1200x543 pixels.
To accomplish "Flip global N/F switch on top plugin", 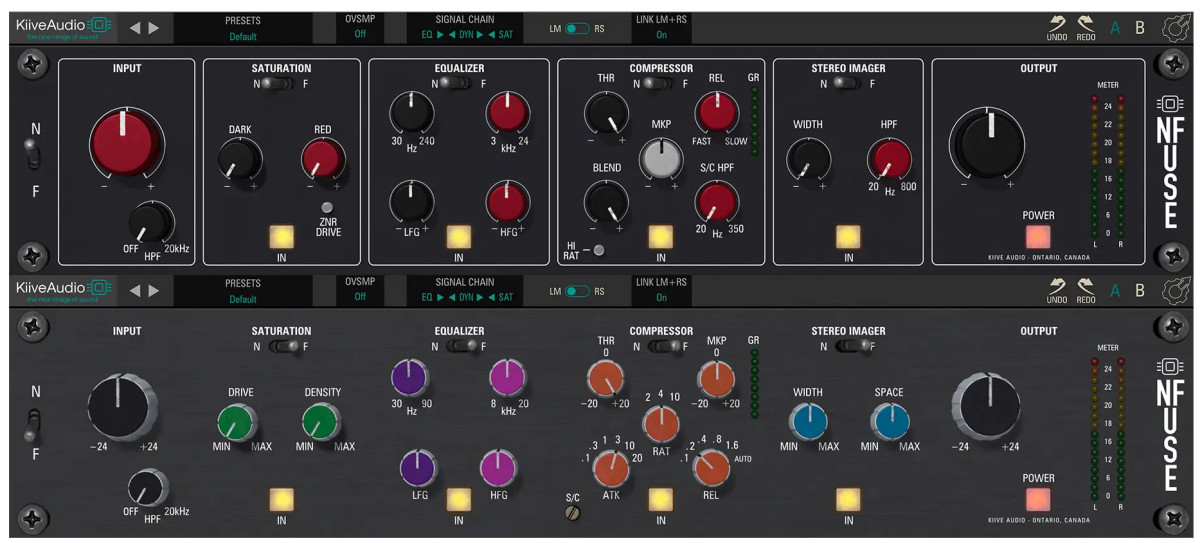I will point(34,155).
